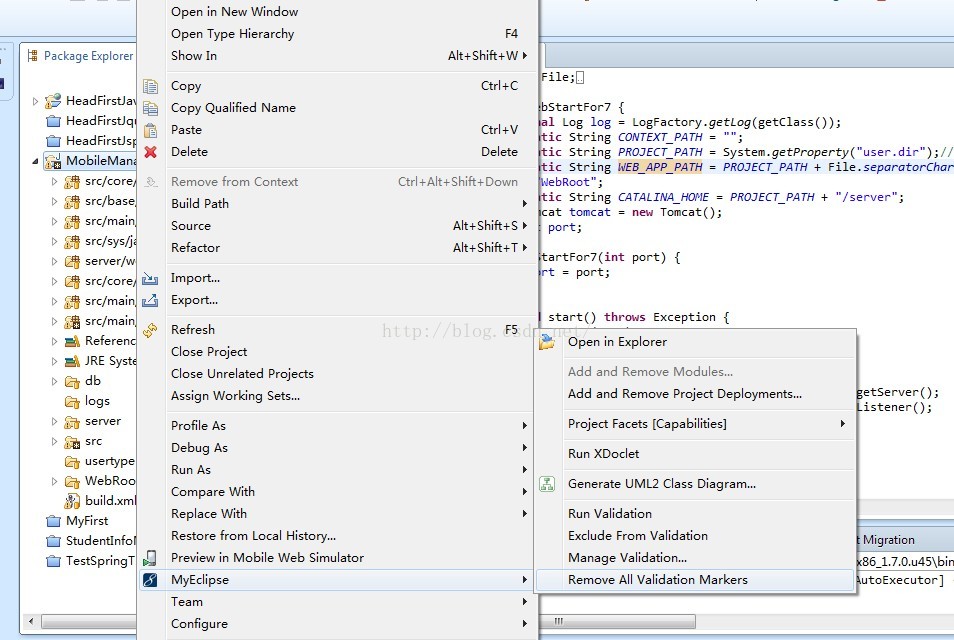Expand the HeadFirstJav project tree node
This screenshot has width=954, height=640.
35,101
